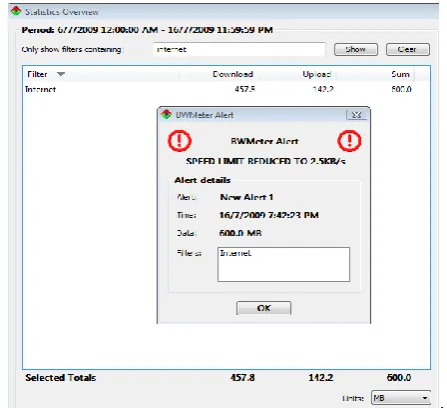Click the left red exclamation warning icon
The height and width of the screenshot is (408, 447).
tap(180, 141)
